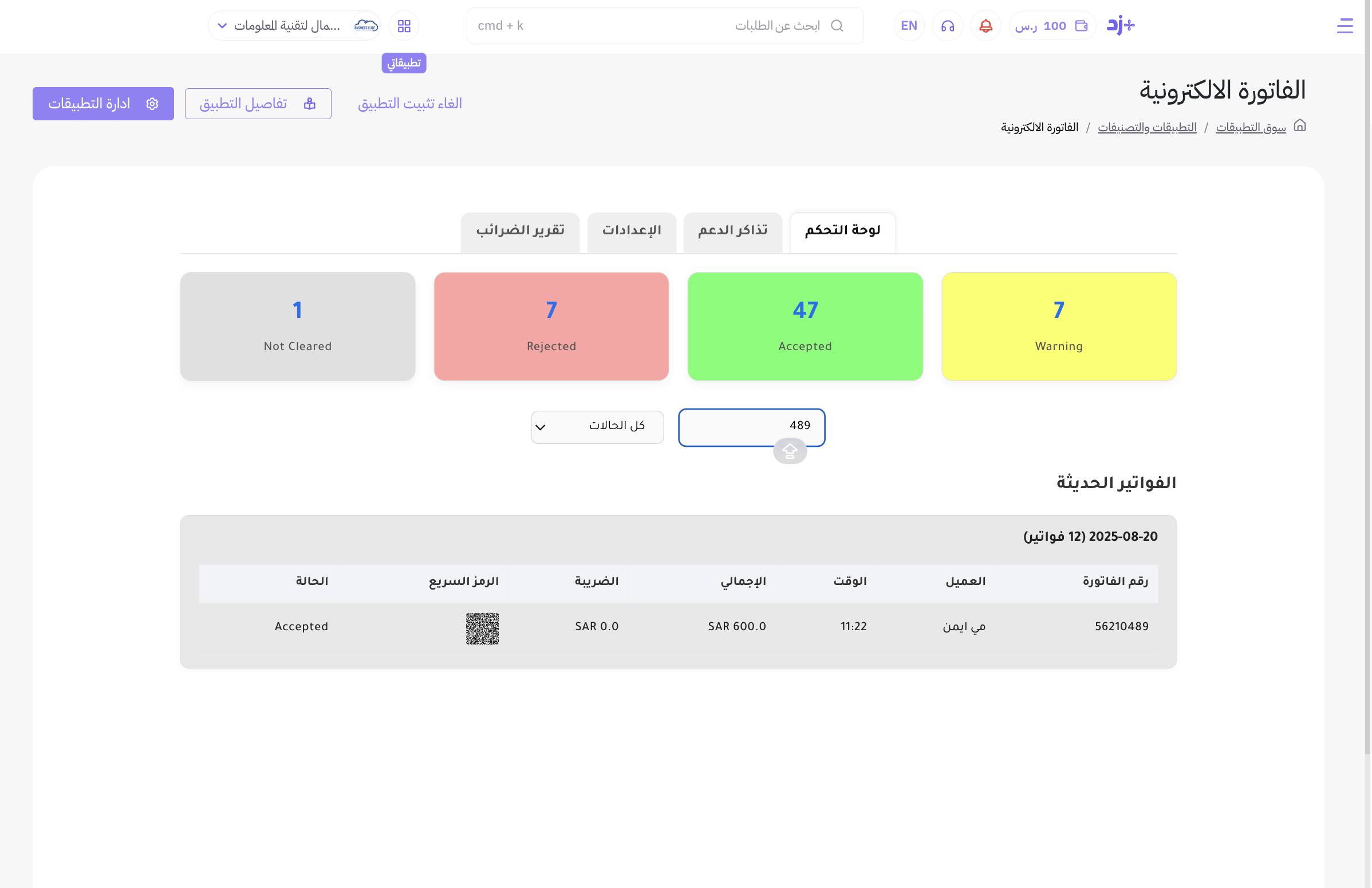
Task: Click the ادارة التطبيقات button
Action: coord(103,103)
